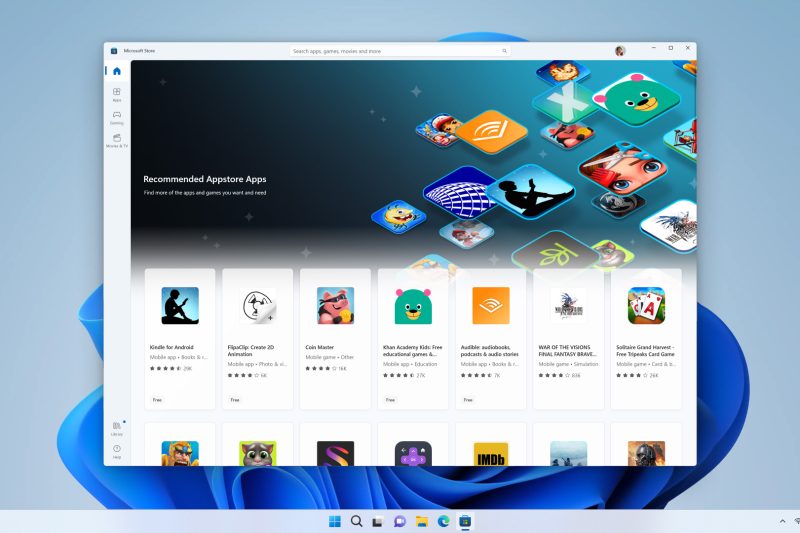Open the Library in sidebar
This screenshot has height=533, width=800.
(117, 428)
